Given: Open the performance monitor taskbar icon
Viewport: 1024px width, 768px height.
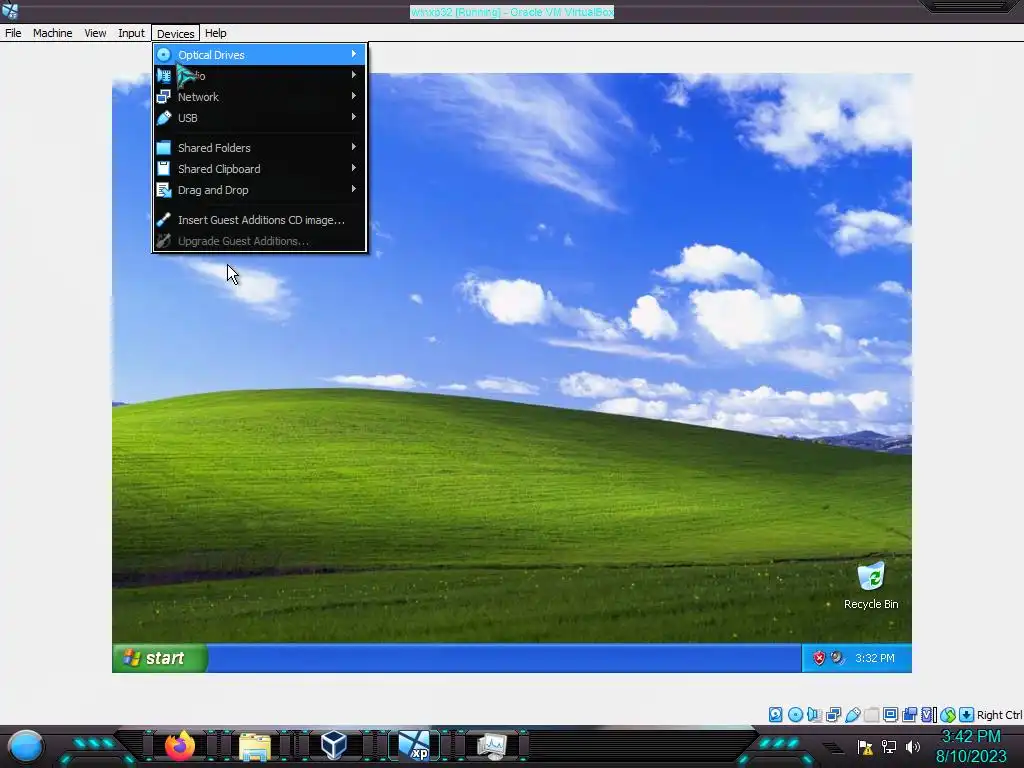Looking at the screenshot, I should tap(492, 746).
